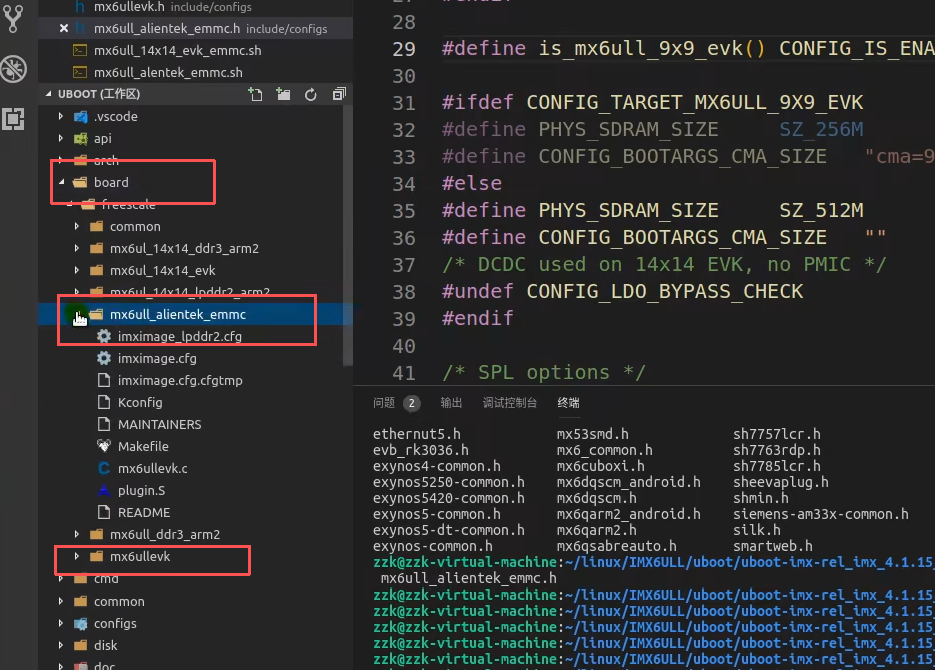Close the mx6ull_alientek_emmc.h open editor
The image size is (935, 670).
tap(64, 28)
